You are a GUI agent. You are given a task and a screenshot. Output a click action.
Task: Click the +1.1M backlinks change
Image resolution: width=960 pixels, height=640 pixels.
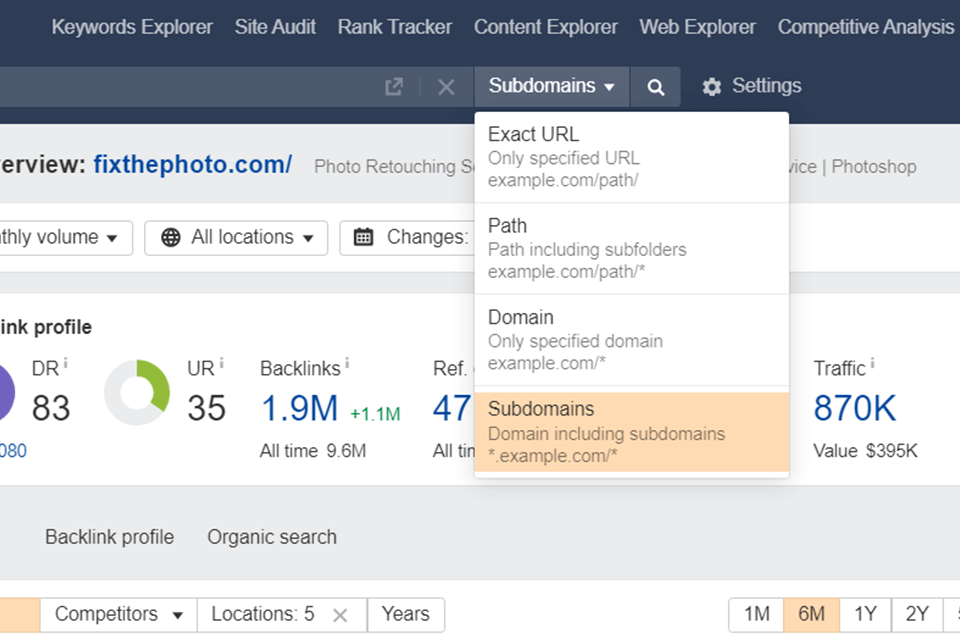pos(375,415)
